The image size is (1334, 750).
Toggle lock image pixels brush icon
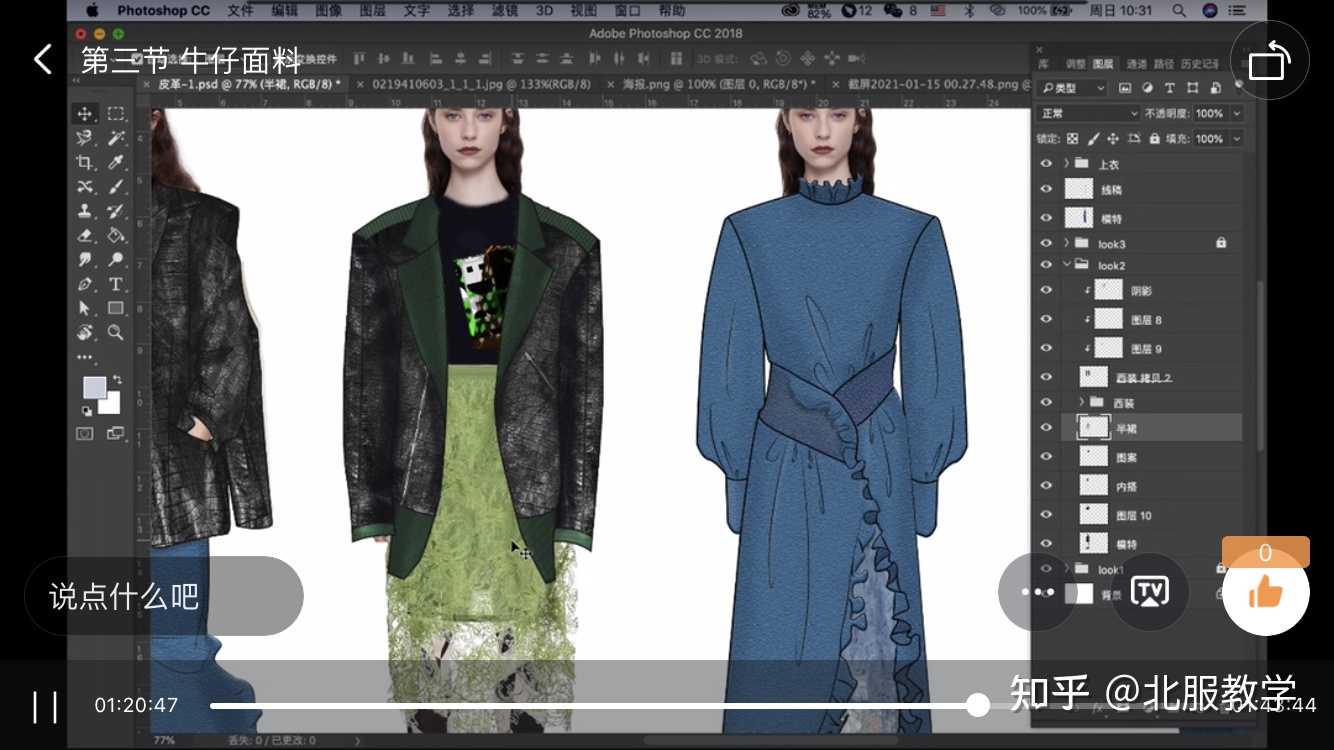(x=1093, y=139)
